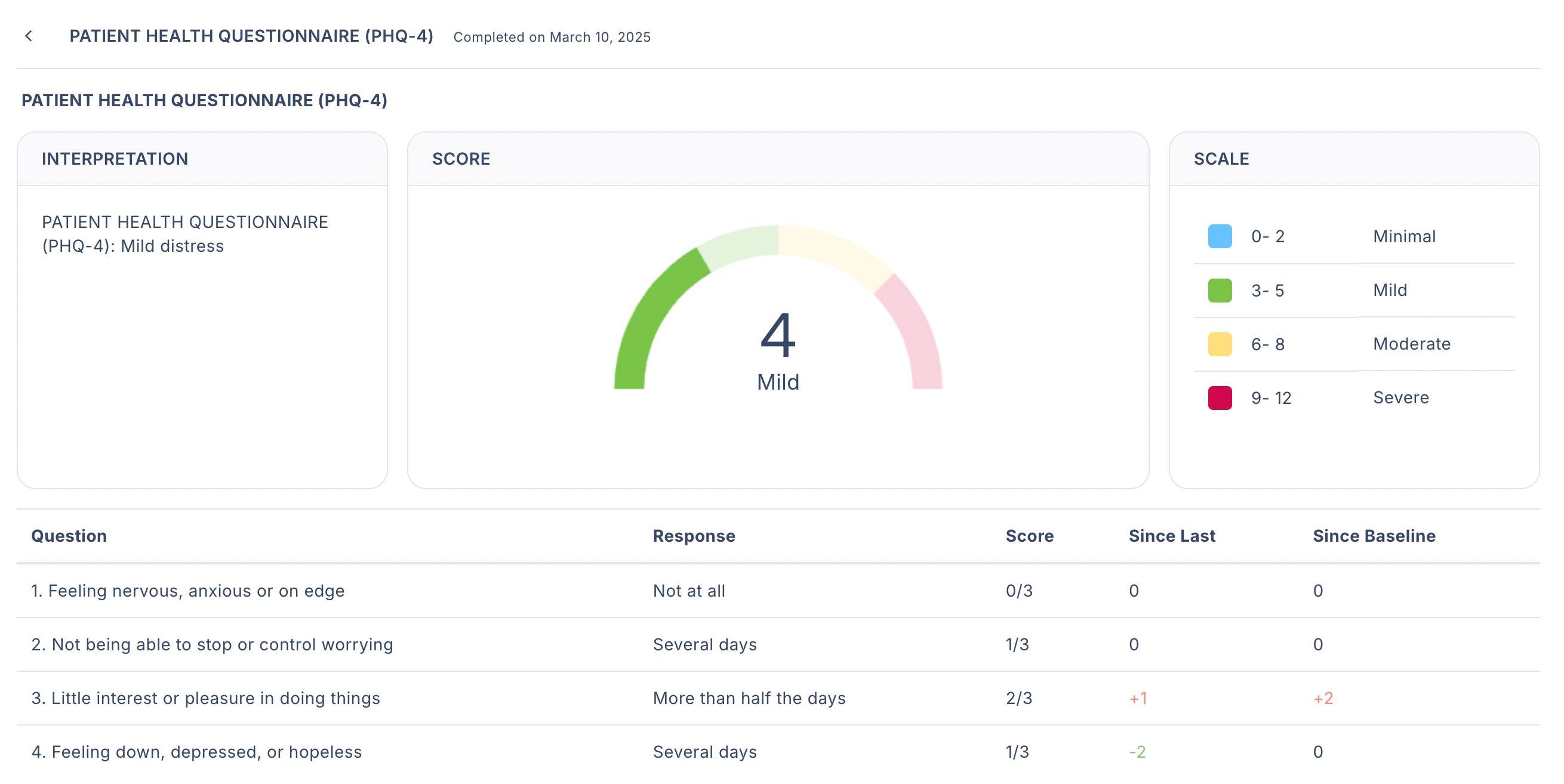Click the Question column header
Image resolution: width=1564 pixels, height=784 pixels.
(x=69, y=536)
